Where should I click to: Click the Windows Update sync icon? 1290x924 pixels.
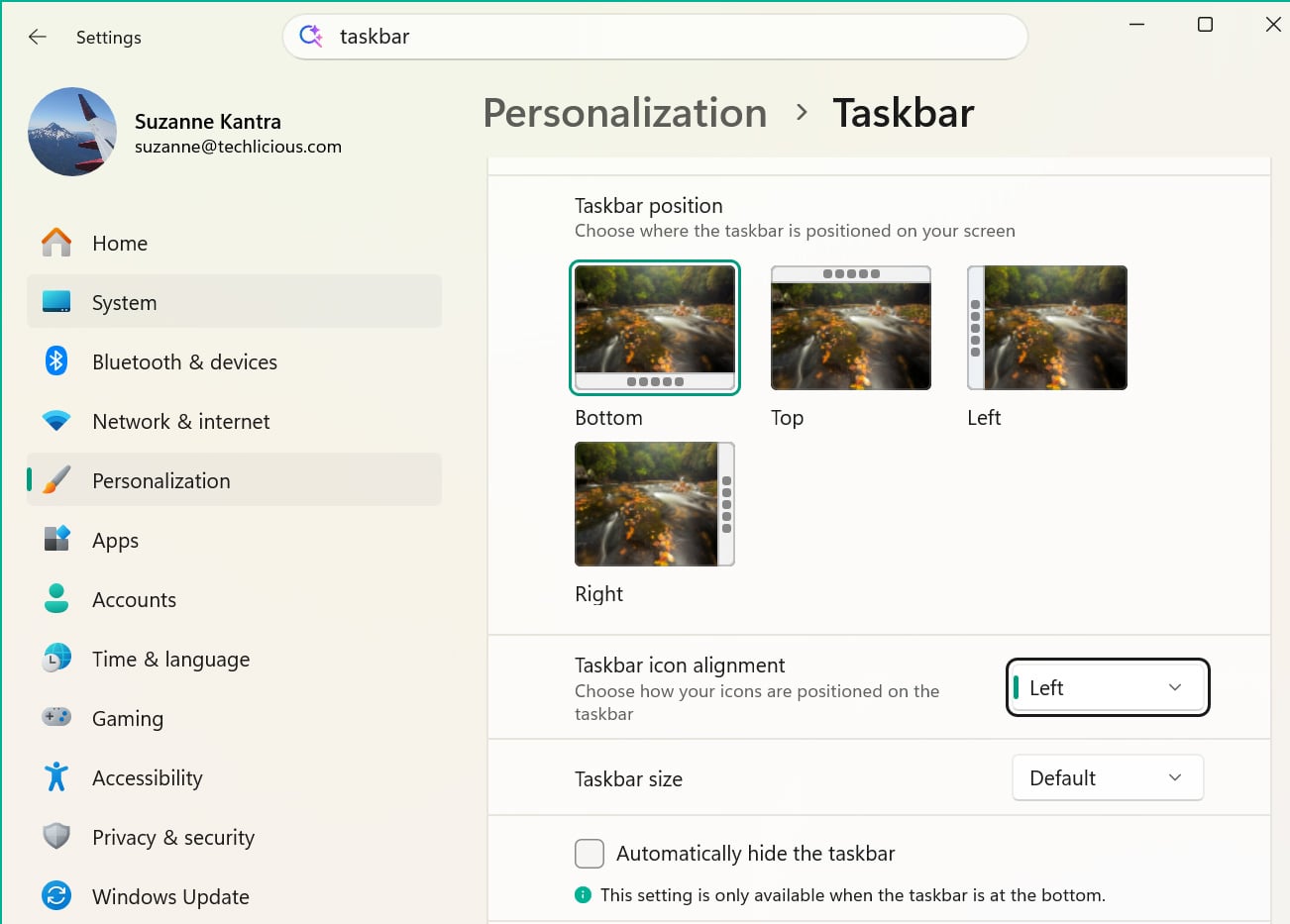pyautogui.click(x=56, y=895)
